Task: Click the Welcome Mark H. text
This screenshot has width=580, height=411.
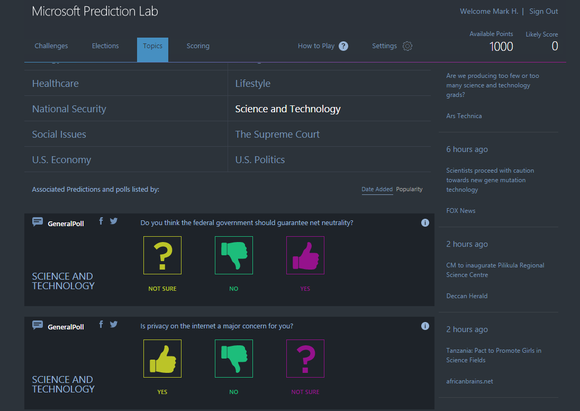Action: coord(489,11)
